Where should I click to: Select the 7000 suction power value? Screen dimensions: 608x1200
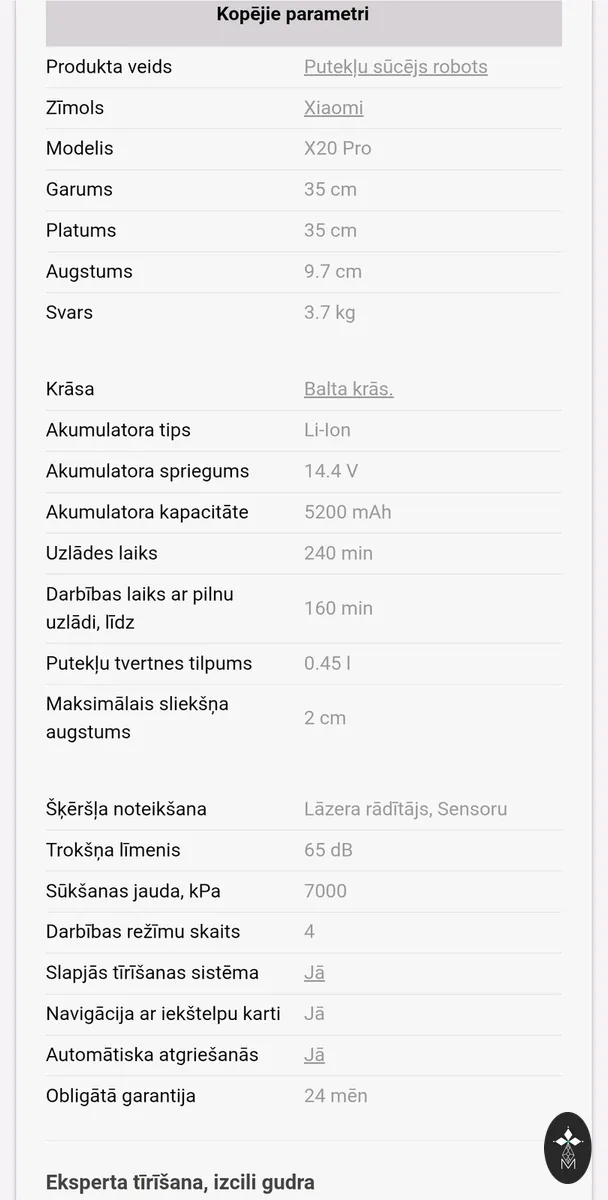326,891
